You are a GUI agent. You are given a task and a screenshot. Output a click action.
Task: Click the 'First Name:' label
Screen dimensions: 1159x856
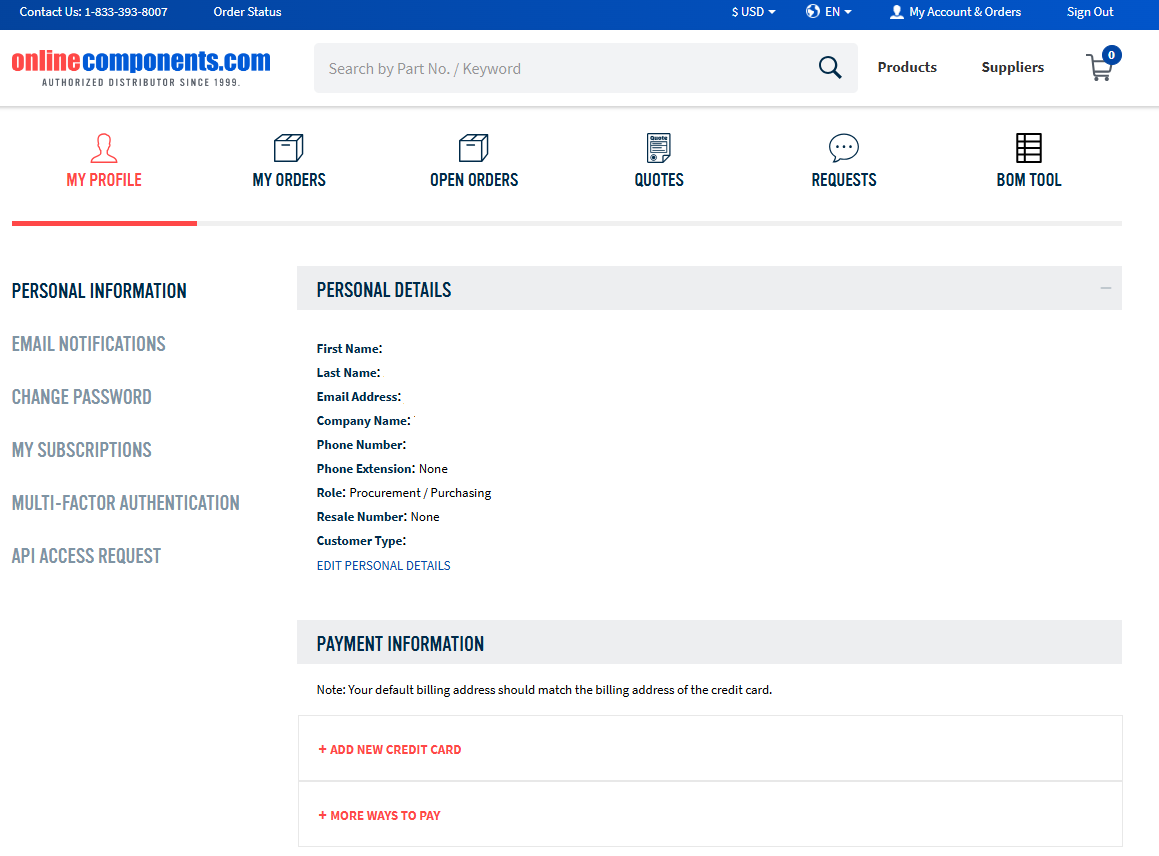click(x=350, y=348)
